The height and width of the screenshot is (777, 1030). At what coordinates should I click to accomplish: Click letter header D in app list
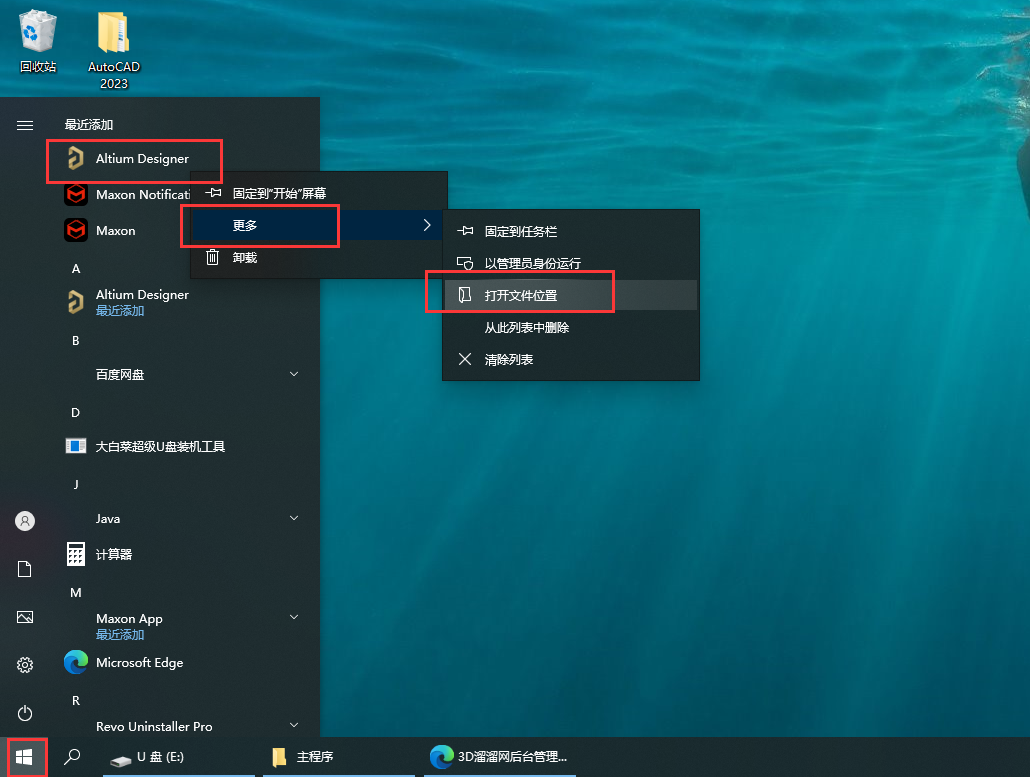coord(76,412)
